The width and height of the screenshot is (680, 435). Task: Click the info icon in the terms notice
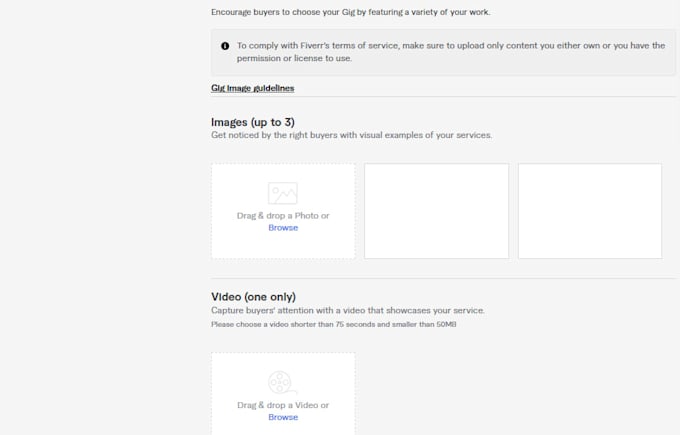pos(225,46)
